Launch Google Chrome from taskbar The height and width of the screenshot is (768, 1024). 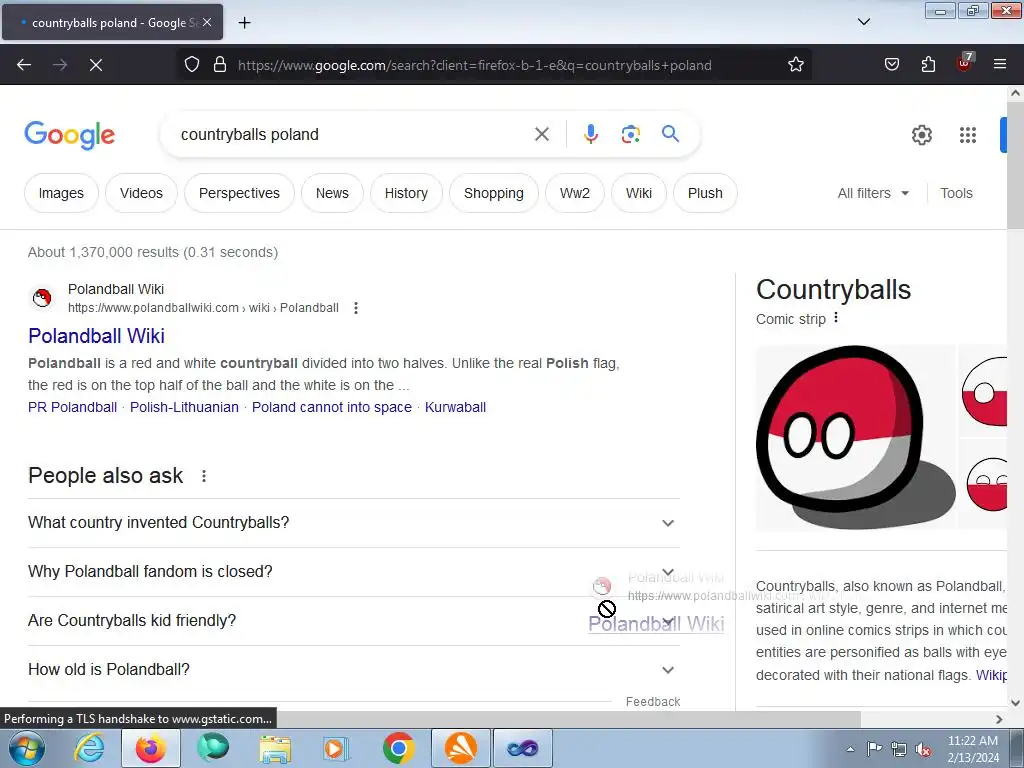tap(398, 749)
